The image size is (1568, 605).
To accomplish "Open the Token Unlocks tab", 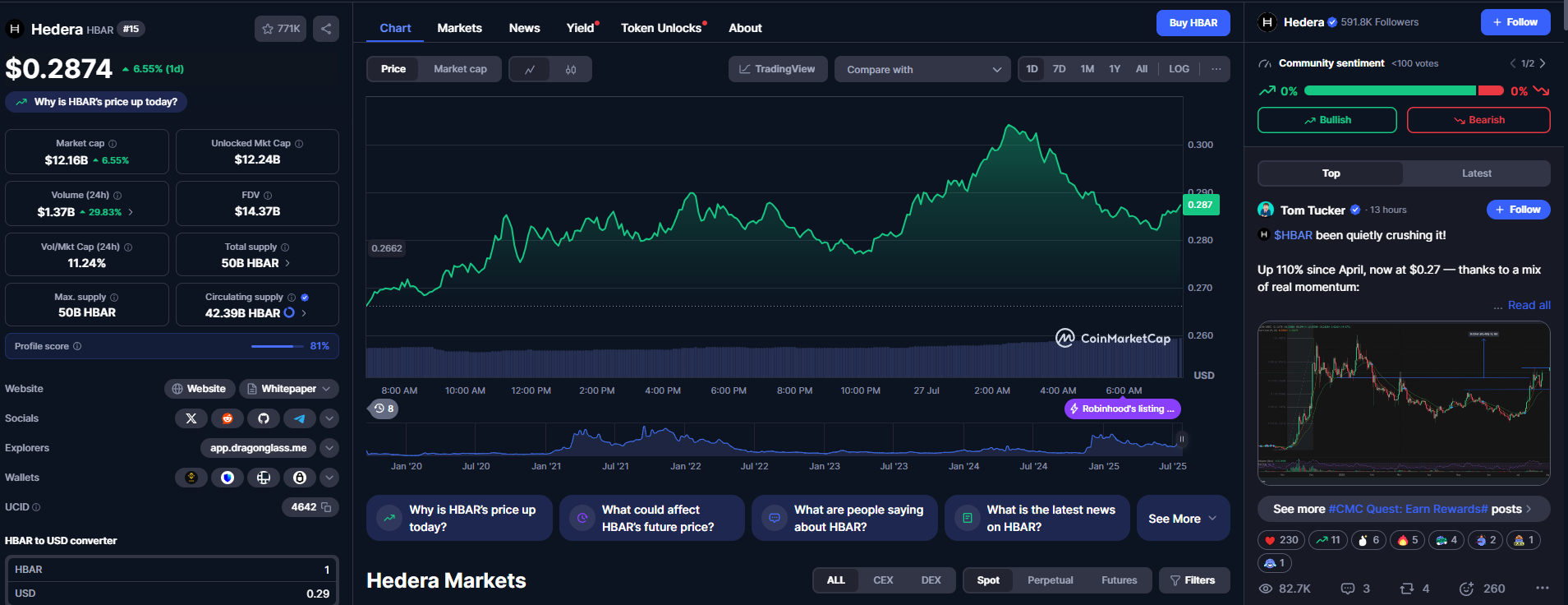I will click(x=661, y=28).
